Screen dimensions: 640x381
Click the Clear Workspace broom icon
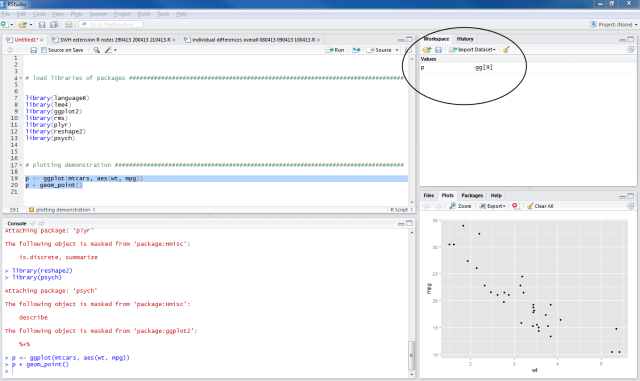506,50
